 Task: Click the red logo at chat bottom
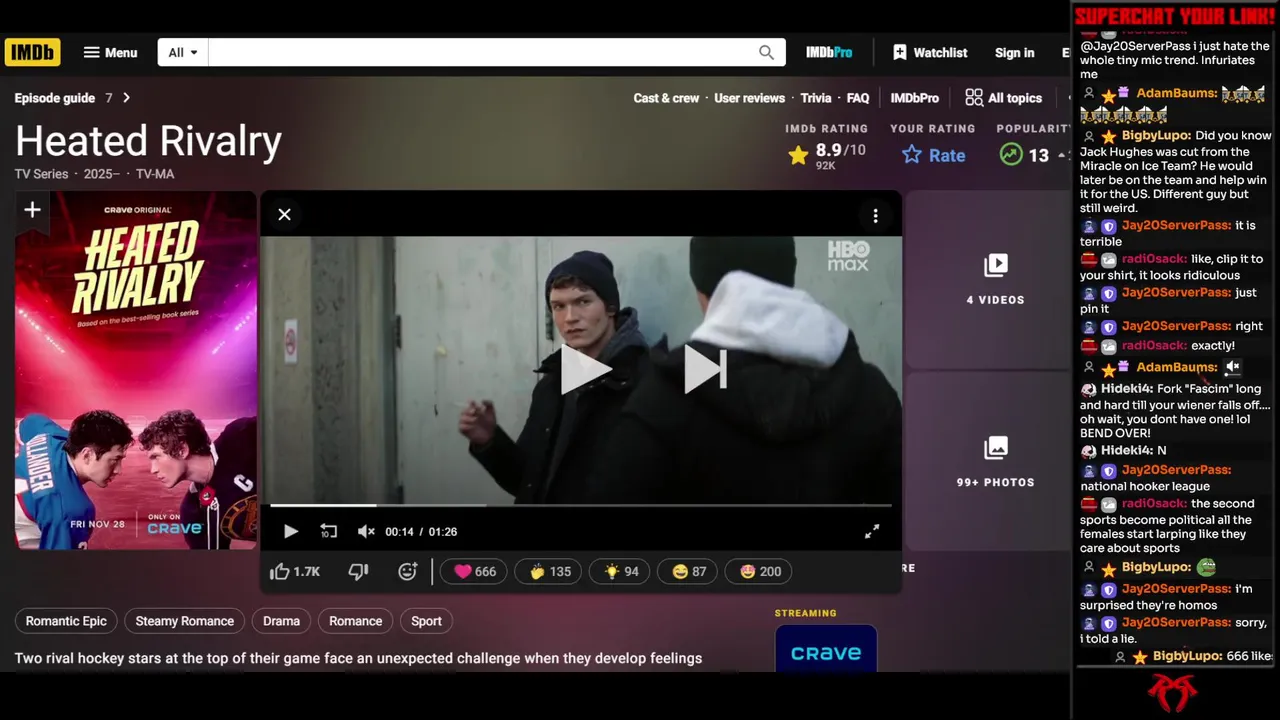pyautogui.click(x=1173, y=692)
